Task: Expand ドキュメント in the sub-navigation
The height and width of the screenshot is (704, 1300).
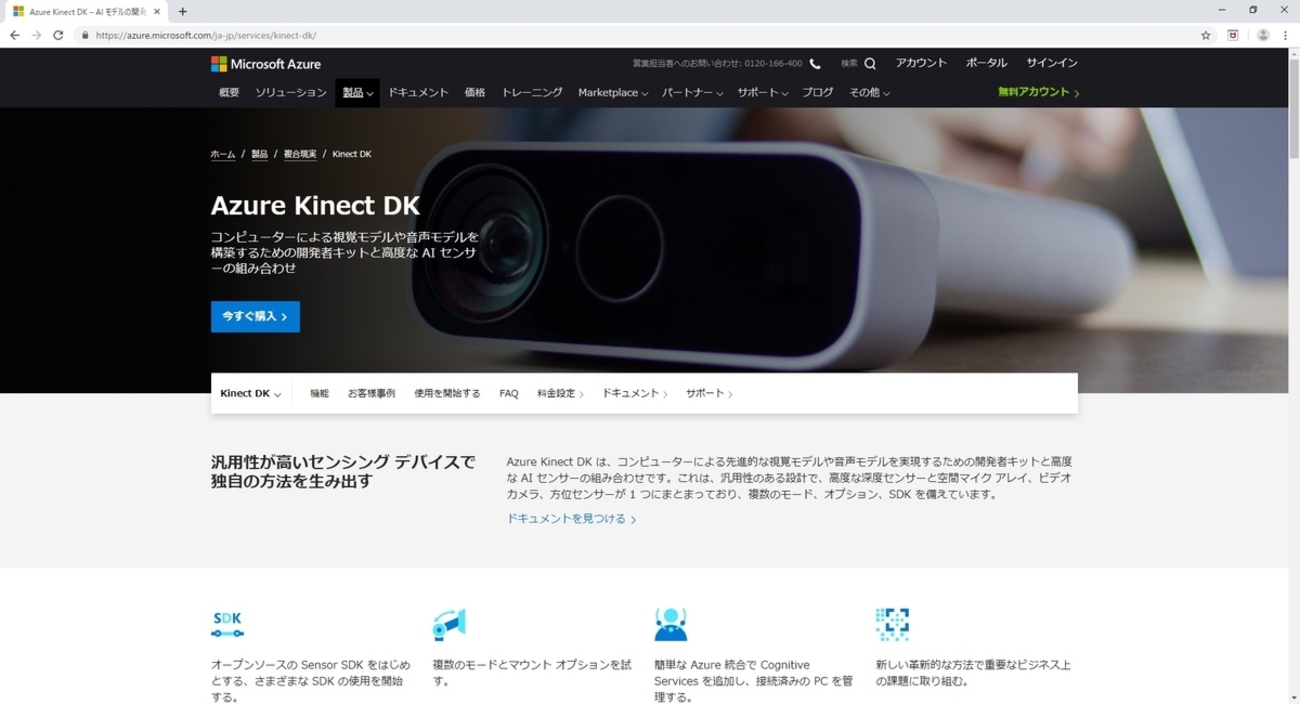Action: [635, 393]
